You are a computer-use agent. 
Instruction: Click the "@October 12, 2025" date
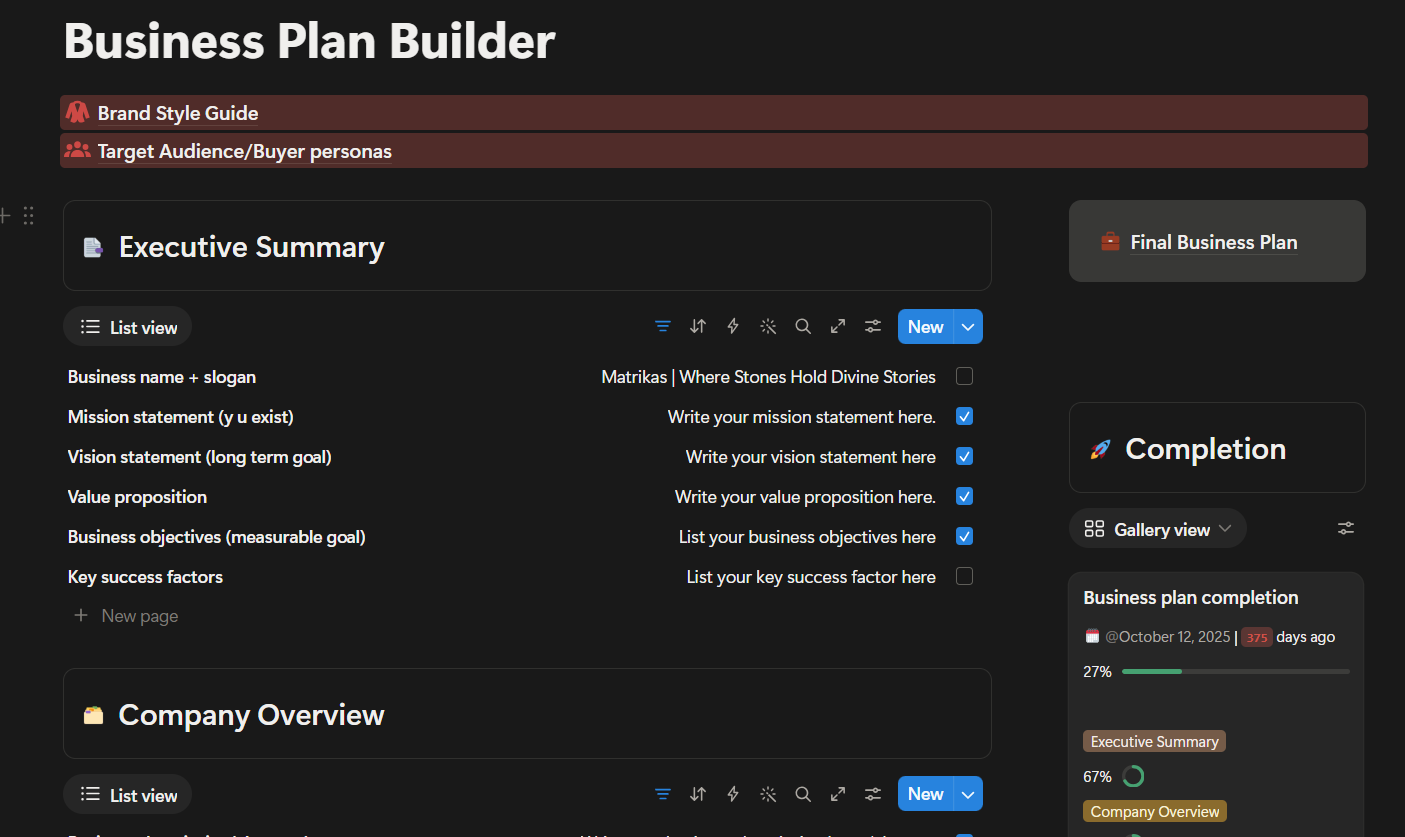(1167, 637)
